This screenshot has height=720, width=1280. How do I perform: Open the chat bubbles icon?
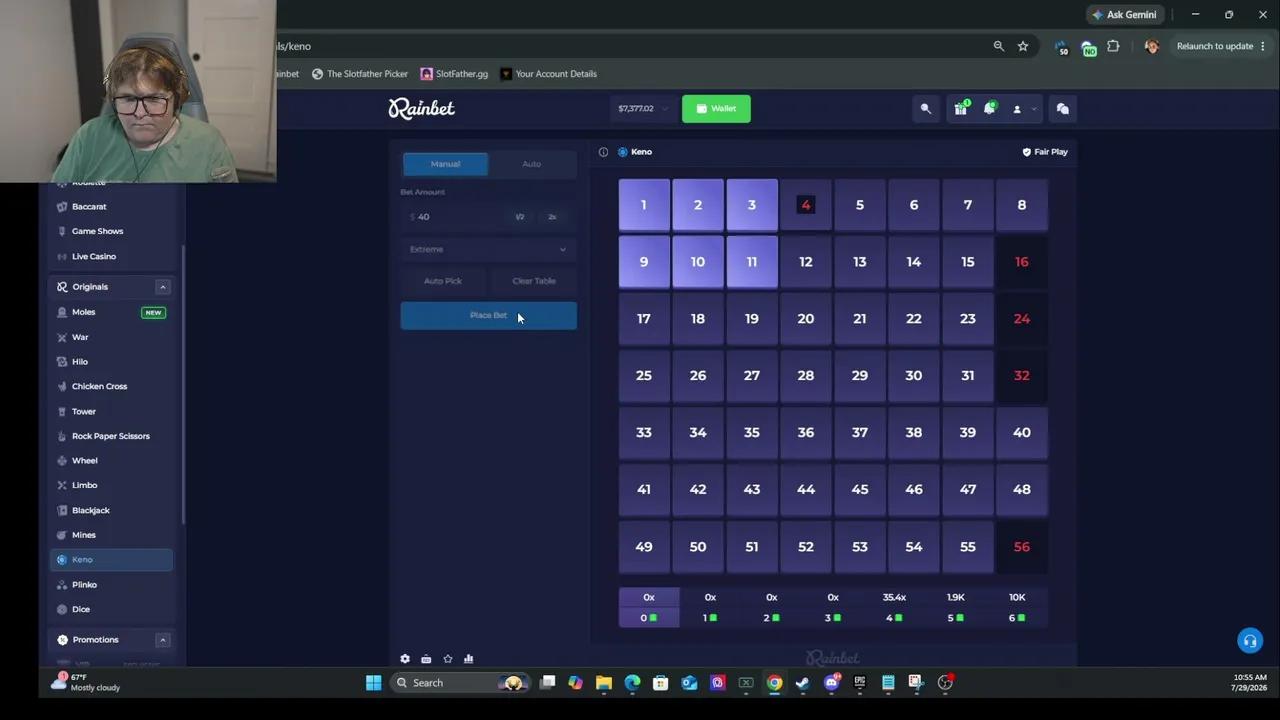click(x=1063, y=109)
